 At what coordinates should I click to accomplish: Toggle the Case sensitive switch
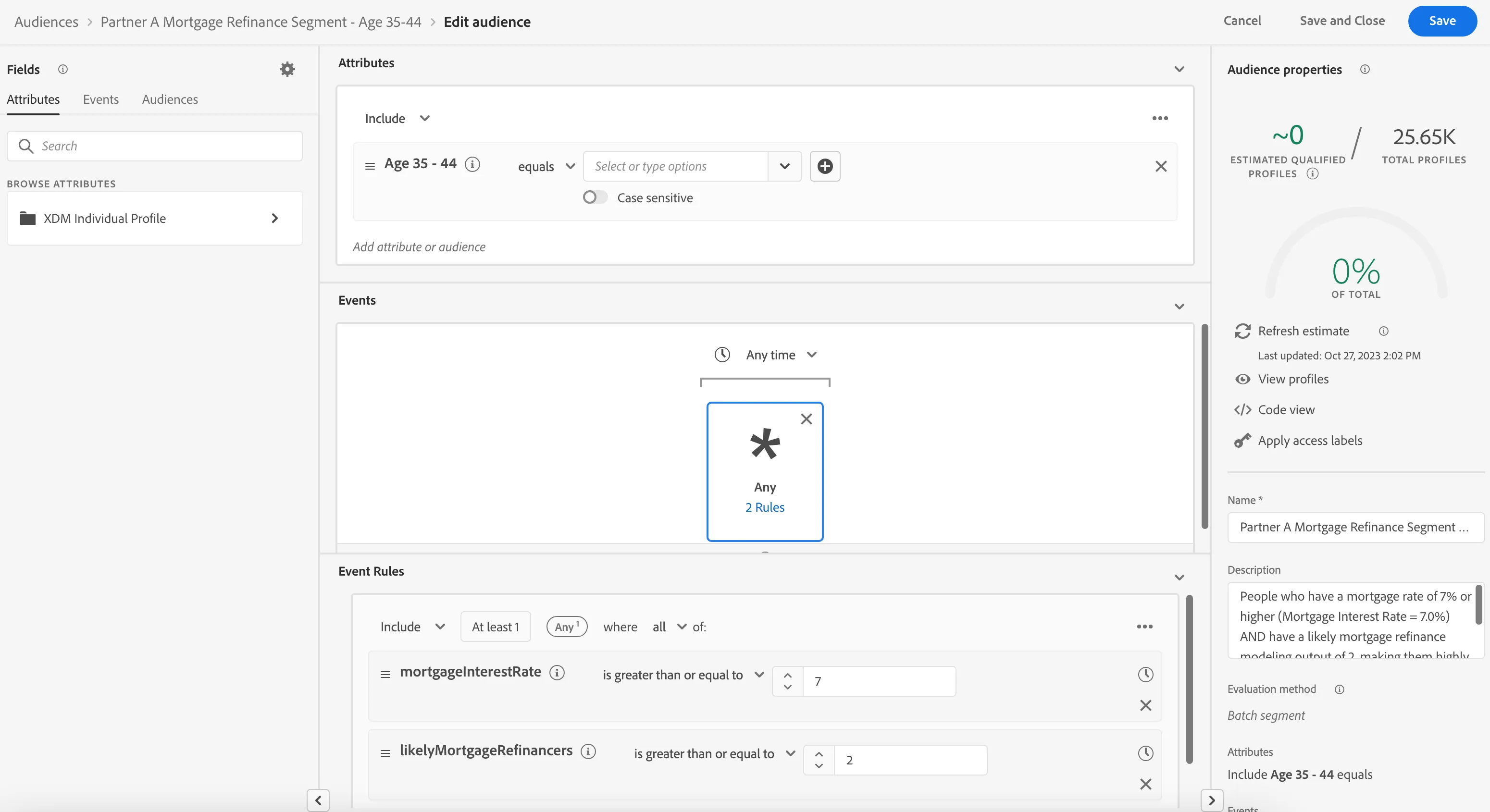pos(595,198)
